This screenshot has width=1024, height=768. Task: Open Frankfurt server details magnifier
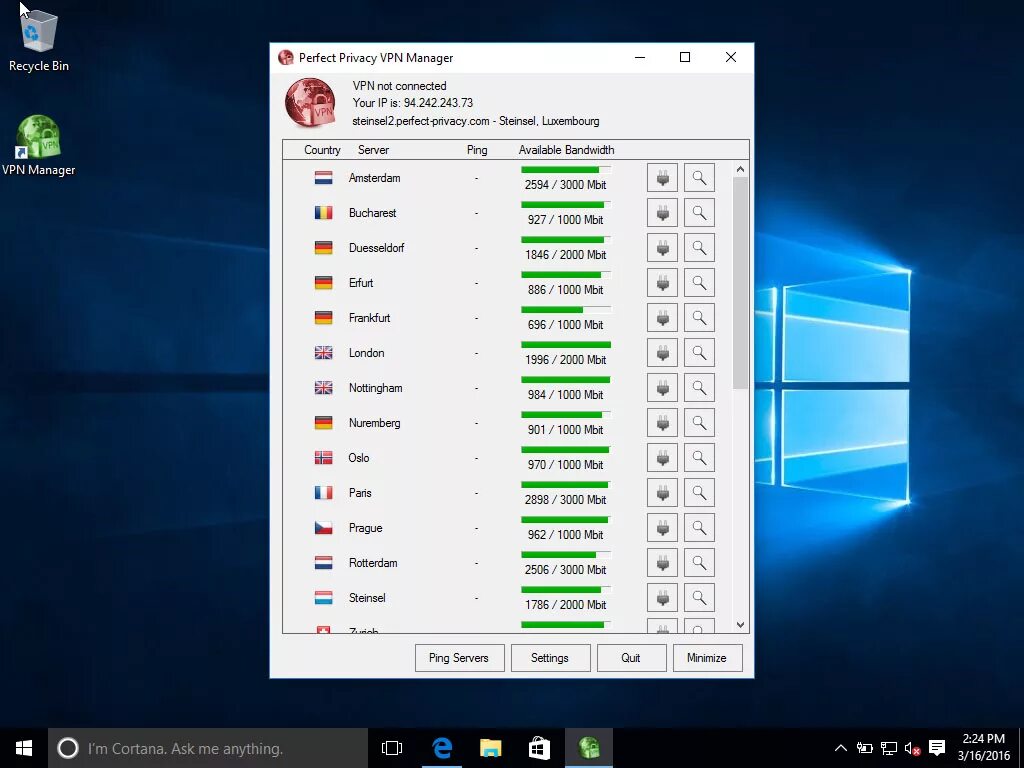click(x=699, y=317)
